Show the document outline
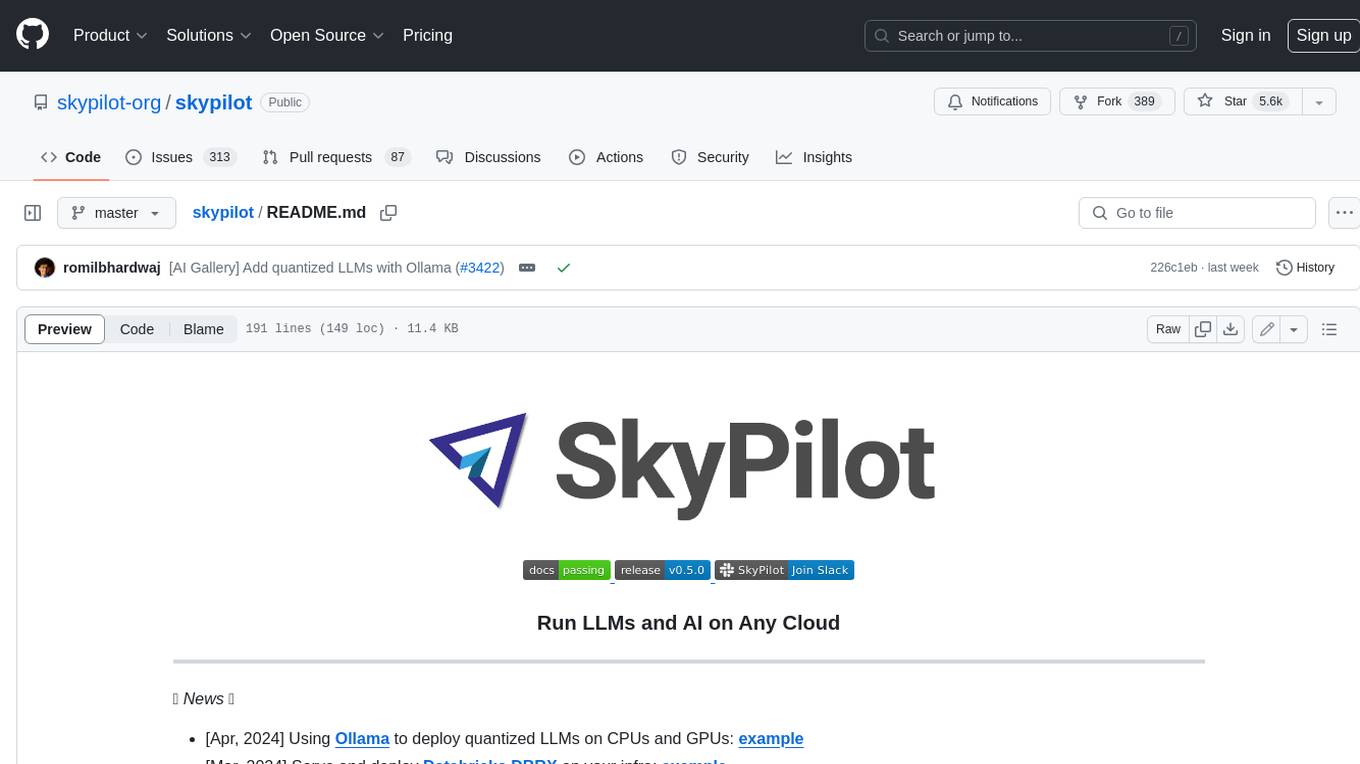1360x764 pixels. click(1329, 329)
